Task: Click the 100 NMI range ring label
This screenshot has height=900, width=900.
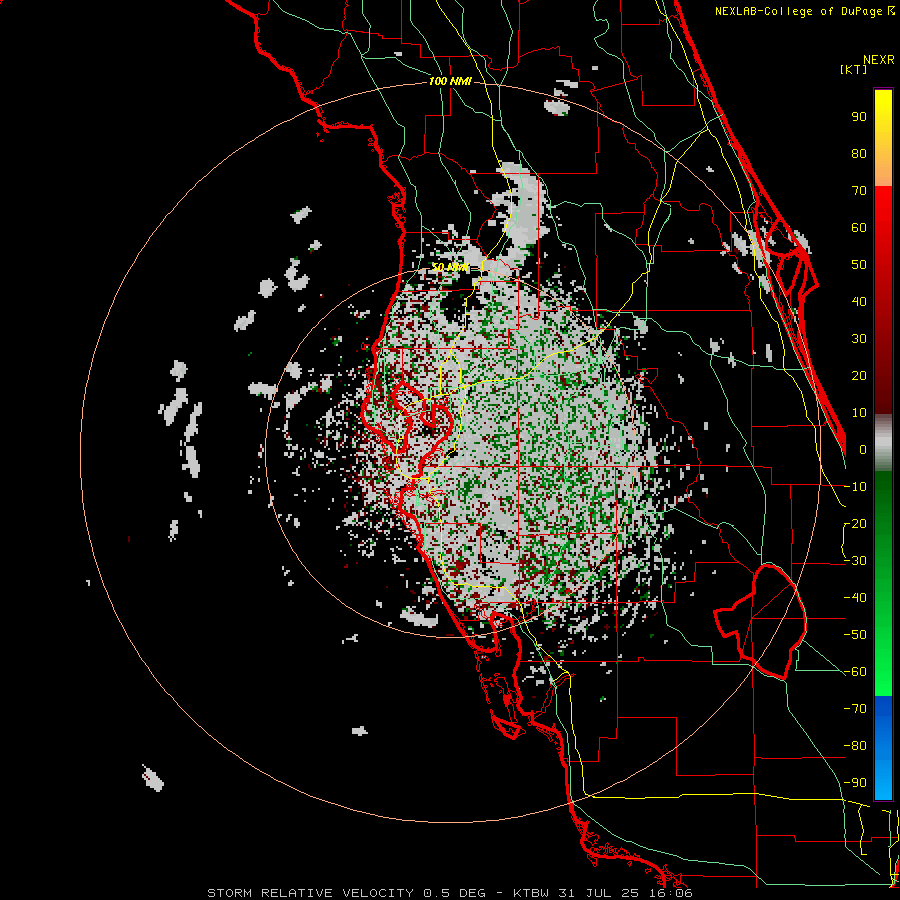Action: [x=450, y=81]
